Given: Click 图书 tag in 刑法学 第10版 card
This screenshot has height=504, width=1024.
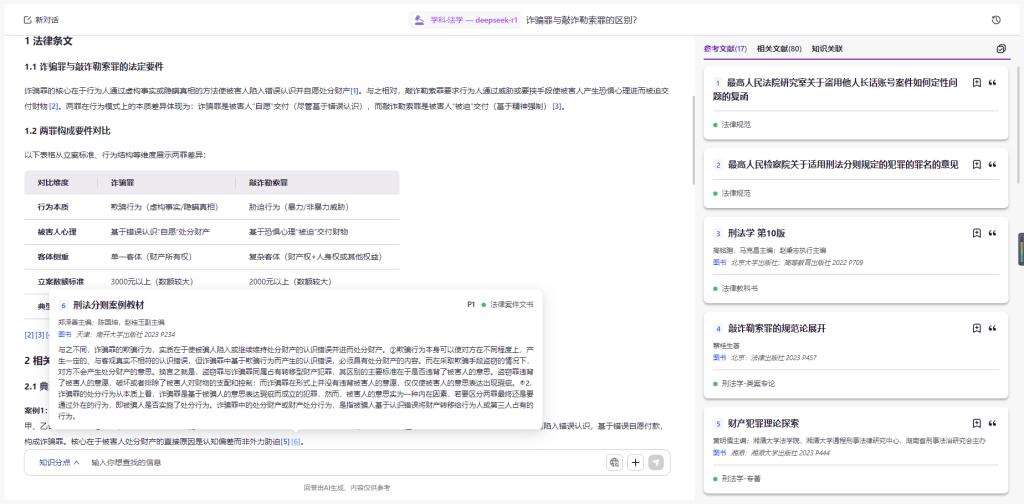Looking at the screenshot, I should [719, 262].
